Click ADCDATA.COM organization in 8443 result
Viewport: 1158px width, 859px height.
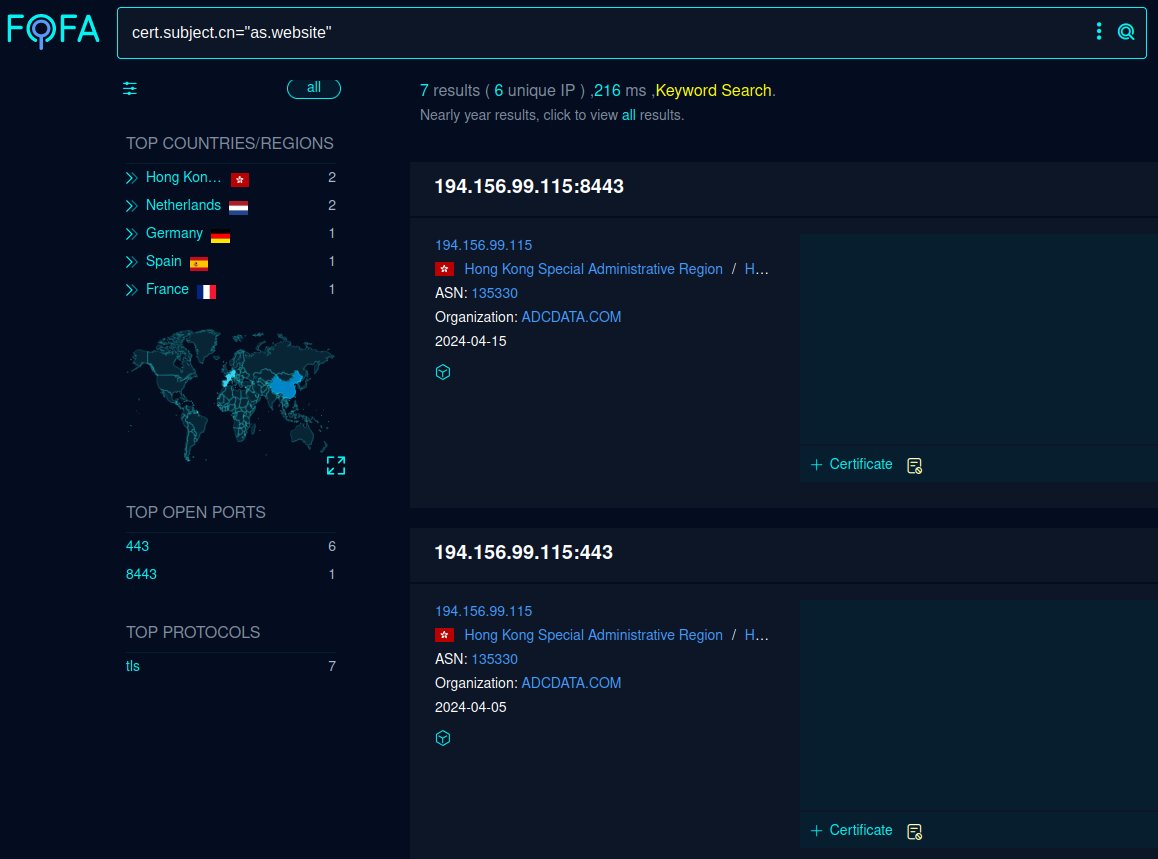[571, 317]
